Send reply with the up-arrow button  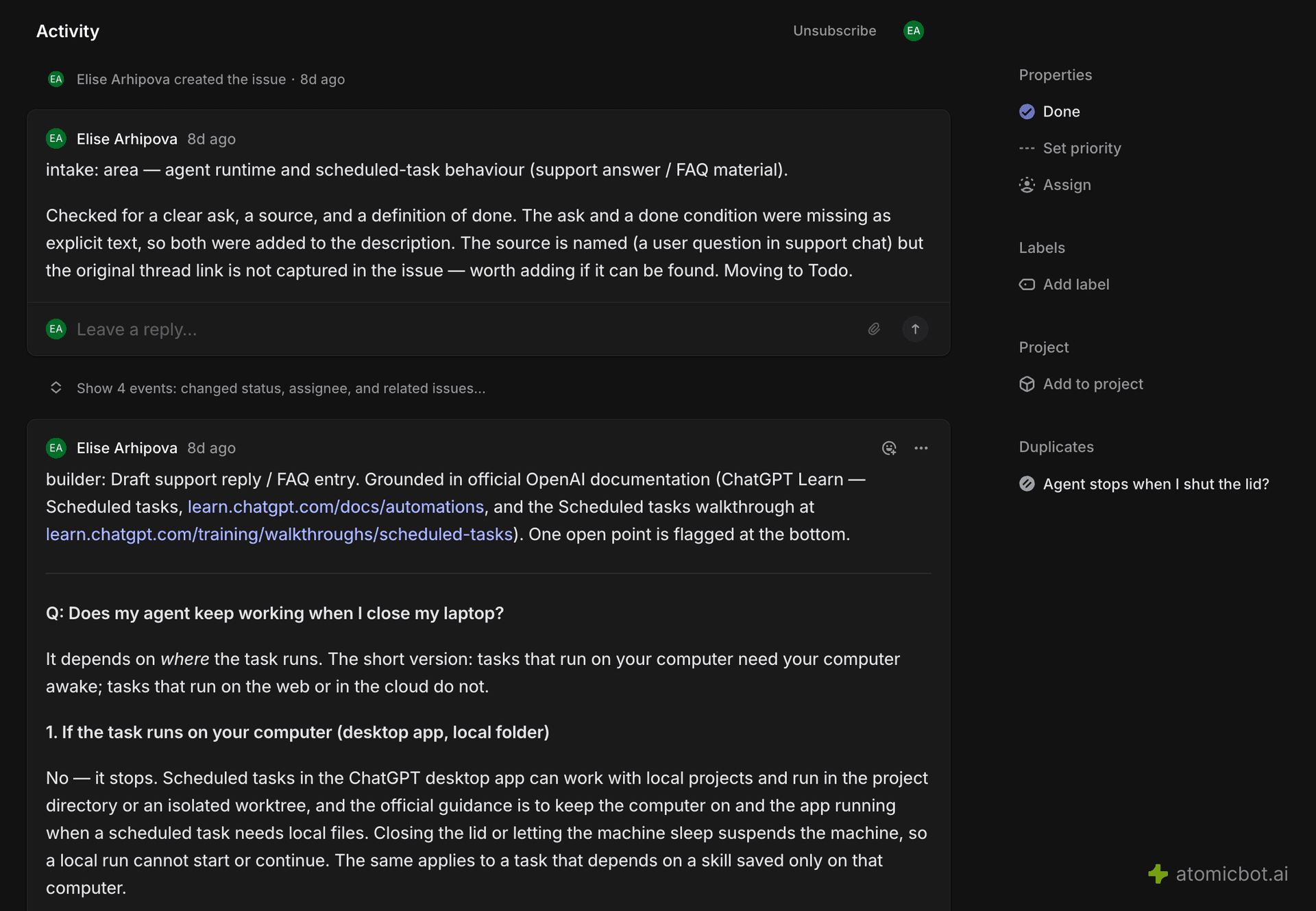tap(915, 329)
